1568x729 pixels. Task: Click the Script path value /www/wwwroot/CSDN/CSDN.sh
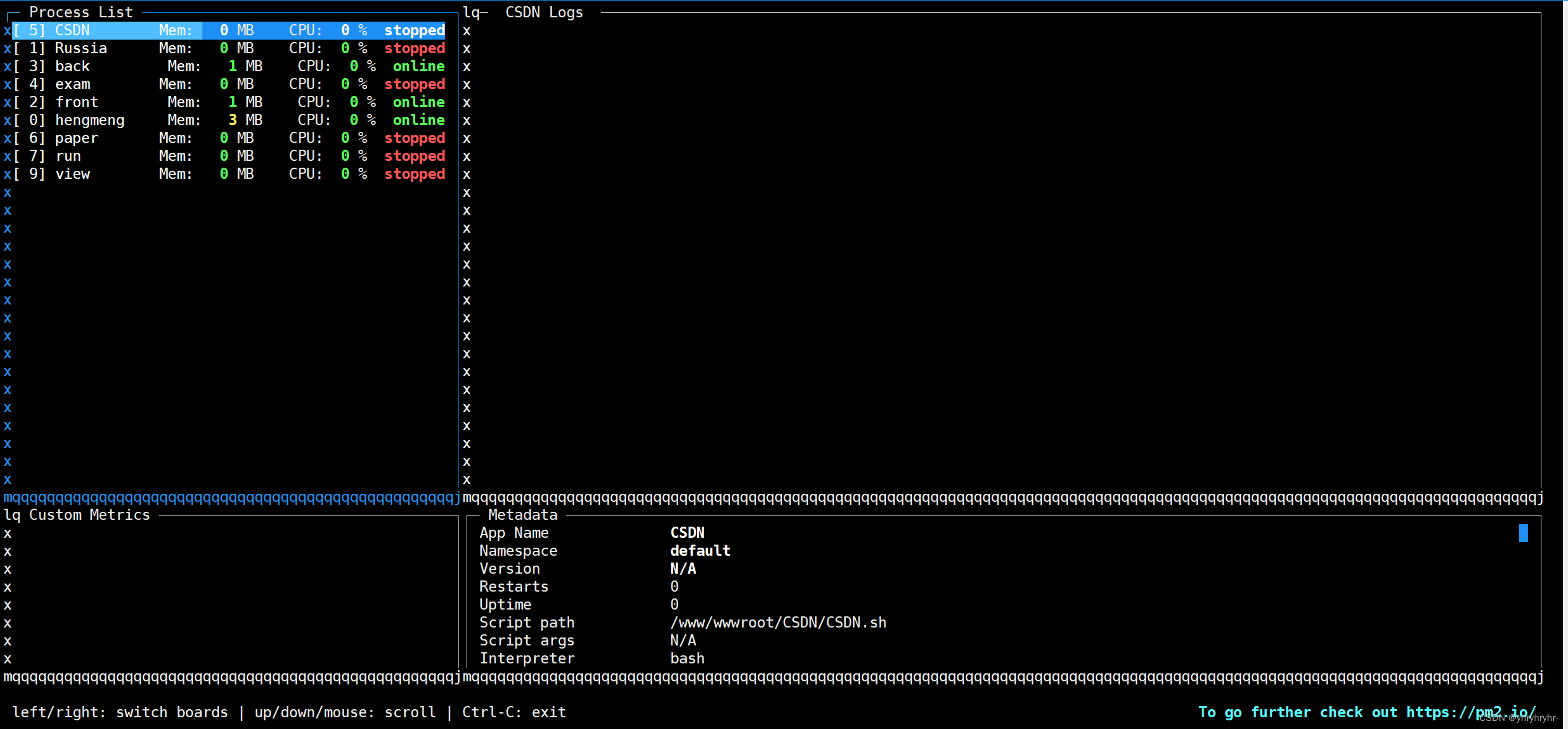click(778, 623)
